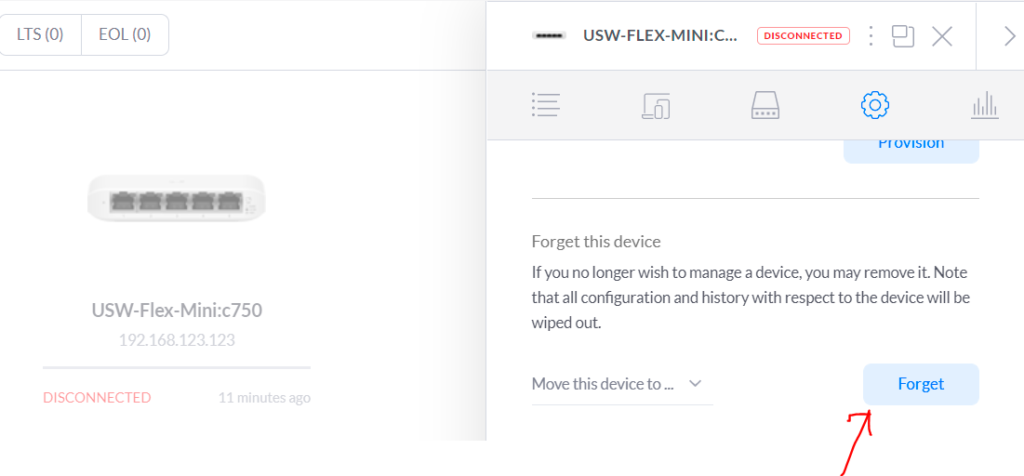1024x476 pixels.
Task: Click the dropdown chevron beside Move this device
Action: [696, 383]
